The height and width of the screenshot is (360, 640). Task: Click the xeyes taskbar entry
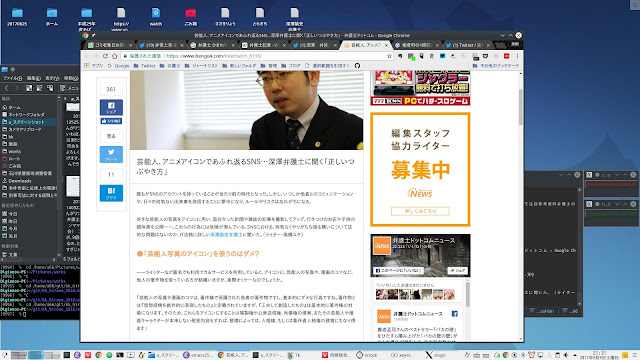[x=401, y=355]
